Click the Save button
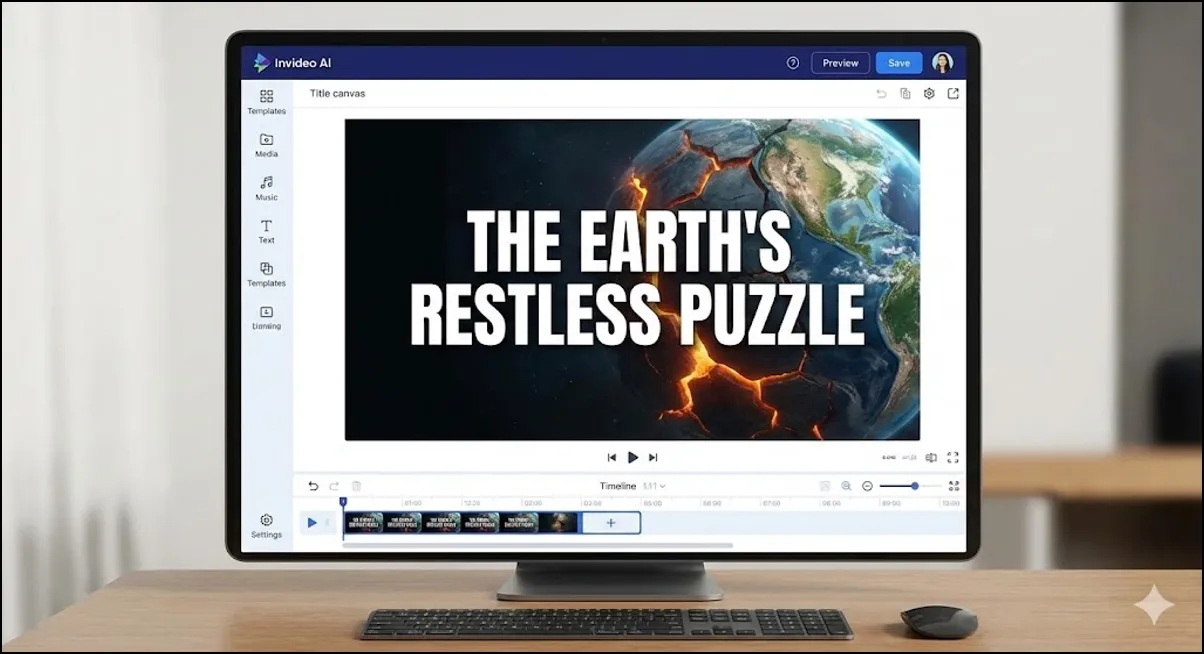 pyautogui.click(x=898, y=62)
